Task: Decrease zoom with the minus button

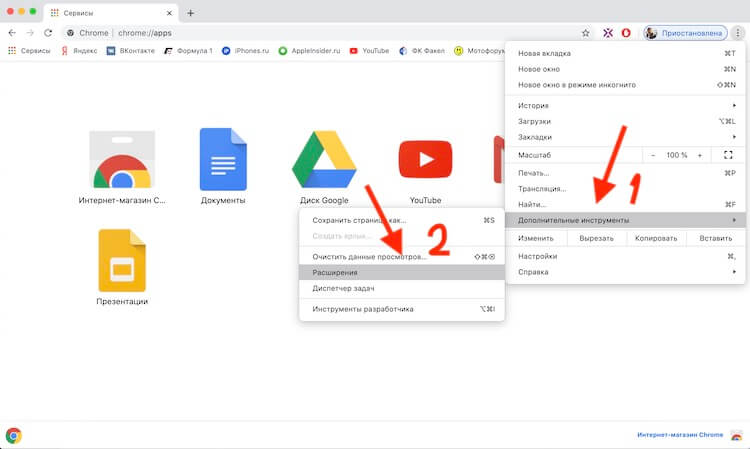Action: (653, 155)
